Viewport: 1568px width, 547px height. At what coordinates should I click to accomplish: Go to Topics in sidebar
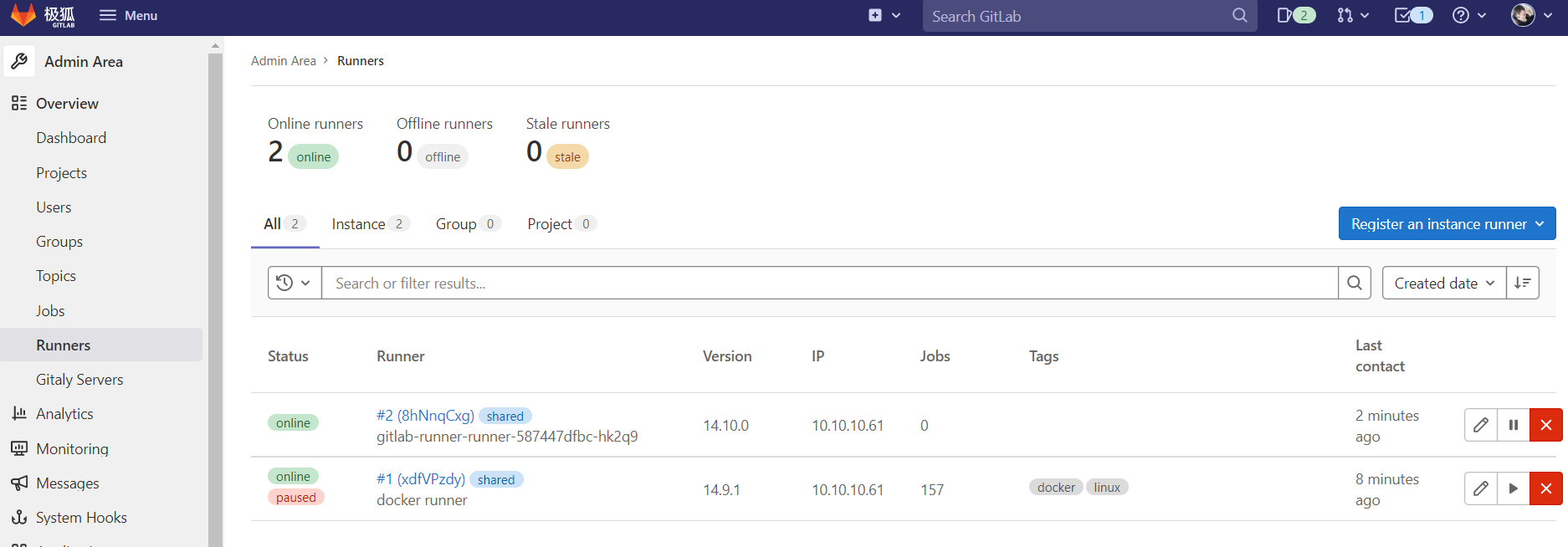pos(56,276)
